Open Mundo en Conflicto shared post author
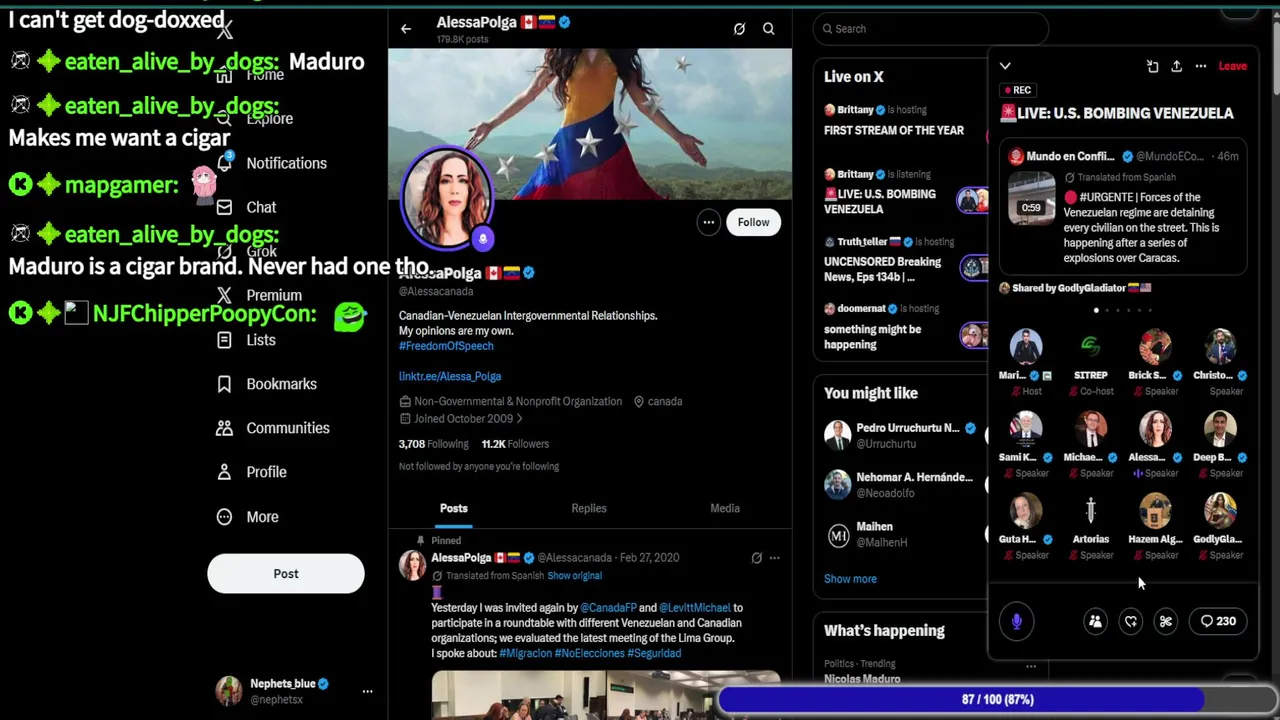 [1069, 156]
